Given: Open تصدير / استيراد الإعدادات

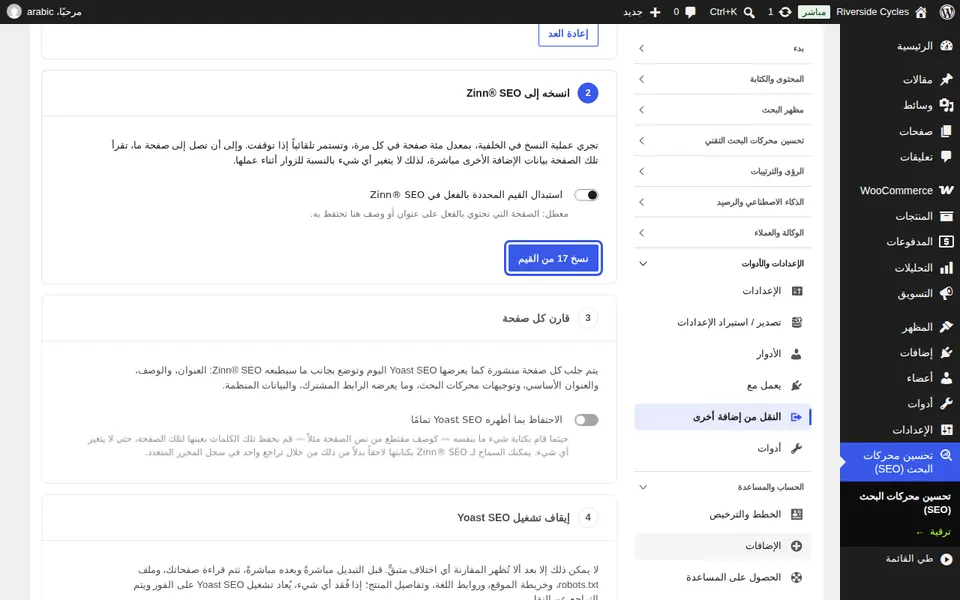Looking at the screenshot, I should 723,323.
